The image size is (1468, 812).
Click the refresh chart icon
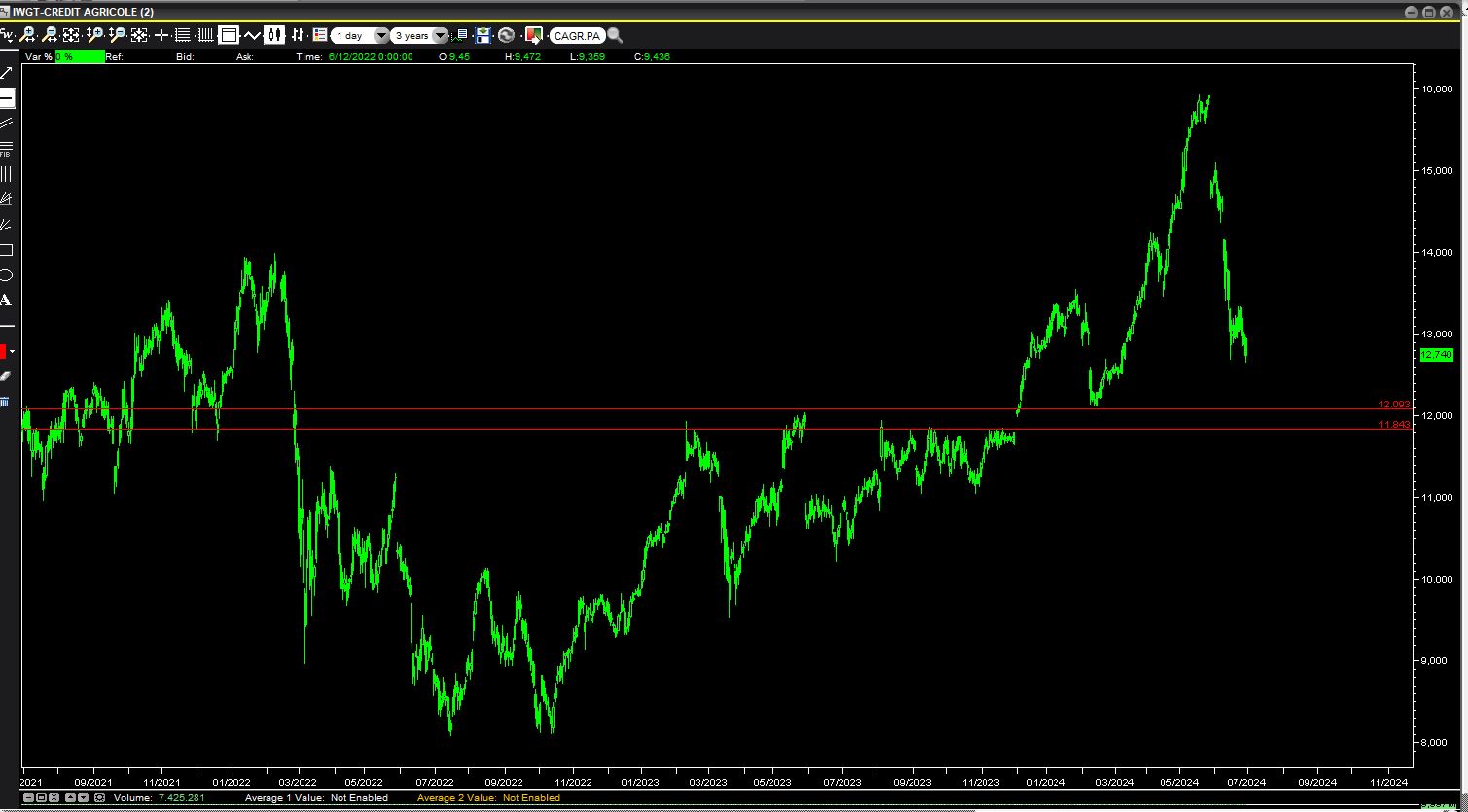[506, 35]
